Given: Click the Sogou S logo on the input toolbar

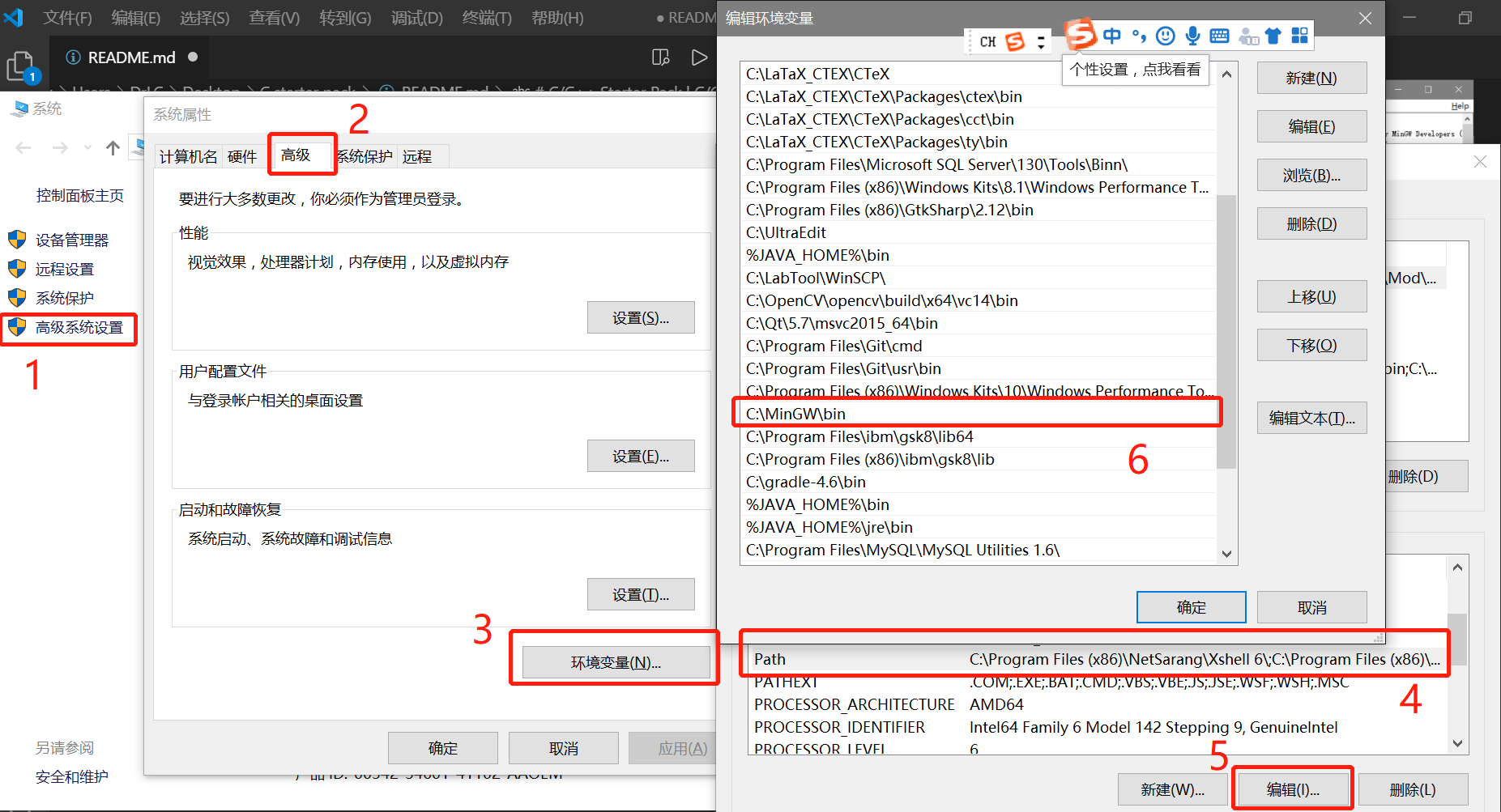Looking at the screenshot, I should tap(1080, 34).
